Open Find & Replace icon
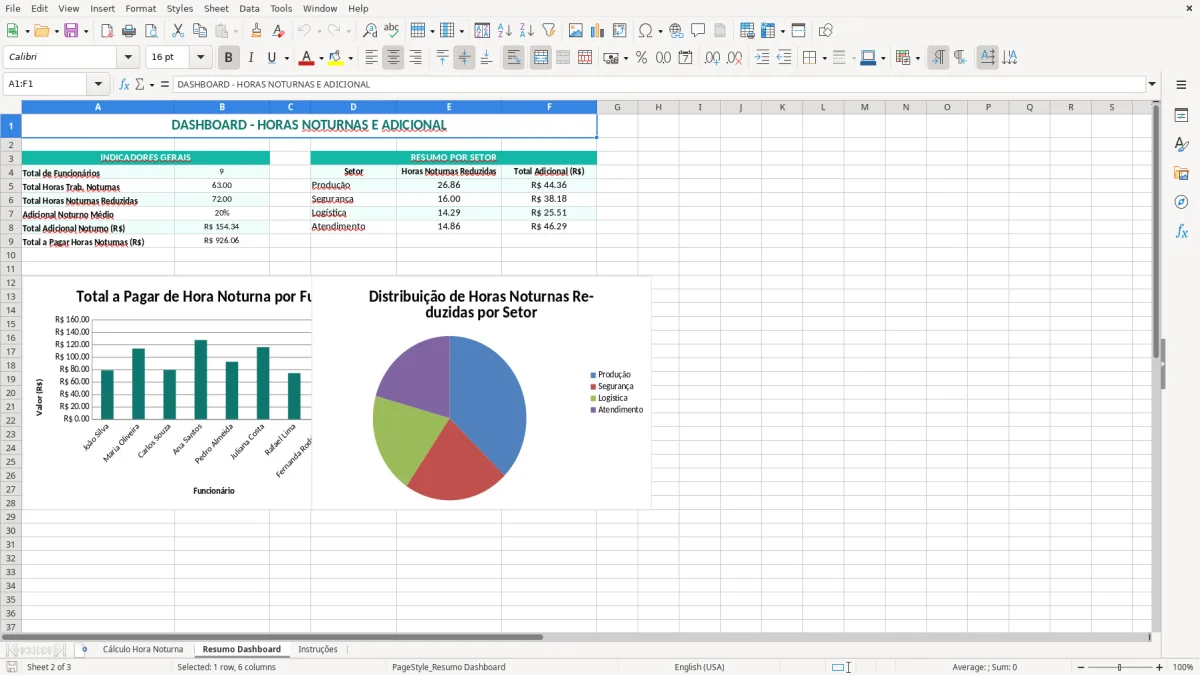The image size is (1200, 675). (370, 31)
